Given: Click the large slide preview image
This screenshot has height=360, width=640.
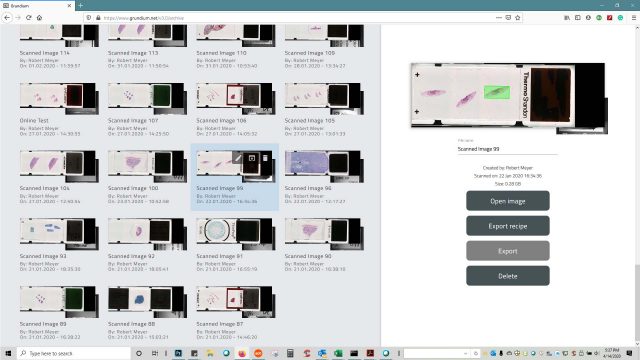Looking at the screenshot, I should pyautogui.click(x=509, y=98).
